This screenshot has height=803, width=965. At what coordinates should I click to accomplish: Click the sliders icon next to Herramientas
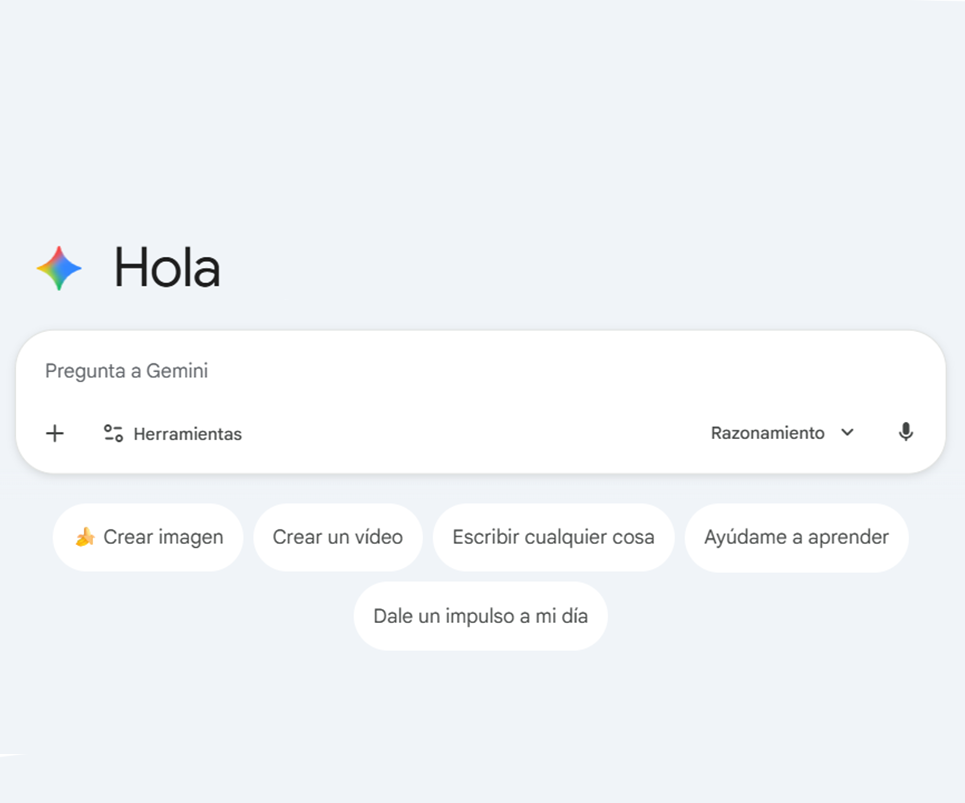click(113, 433)
